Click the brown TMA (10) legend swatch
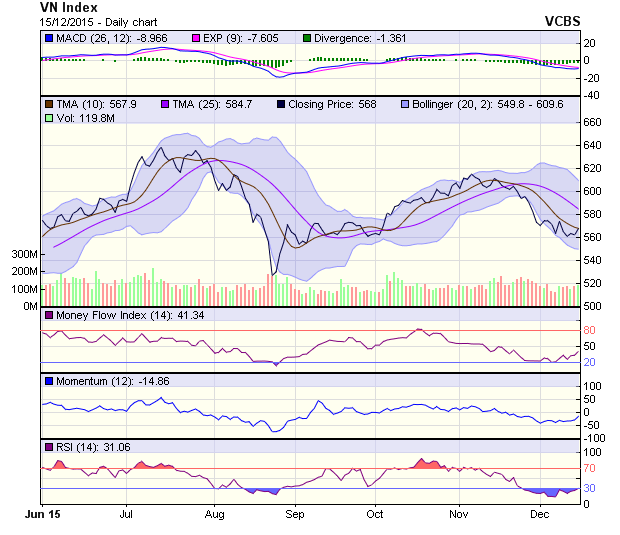620x535 pixels. tap(48, 103)
